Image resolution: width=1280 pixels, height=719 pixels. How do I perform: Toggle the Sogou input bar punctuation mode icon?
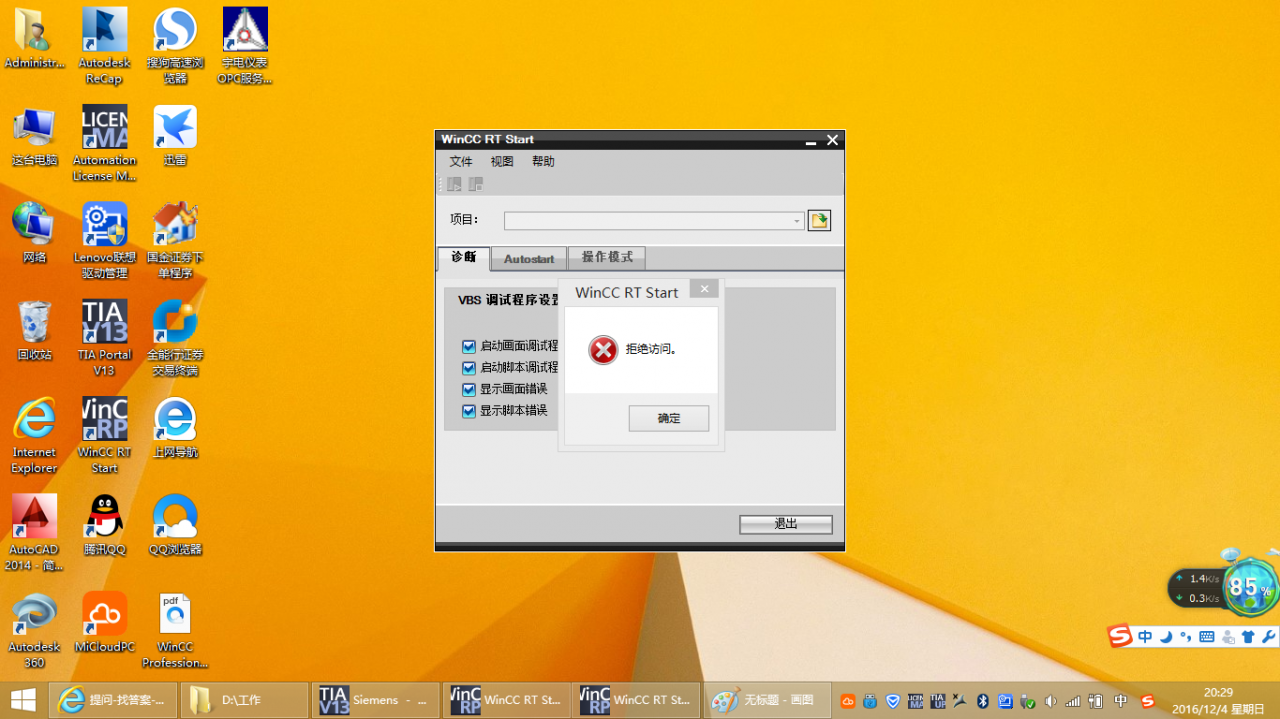1186,637
